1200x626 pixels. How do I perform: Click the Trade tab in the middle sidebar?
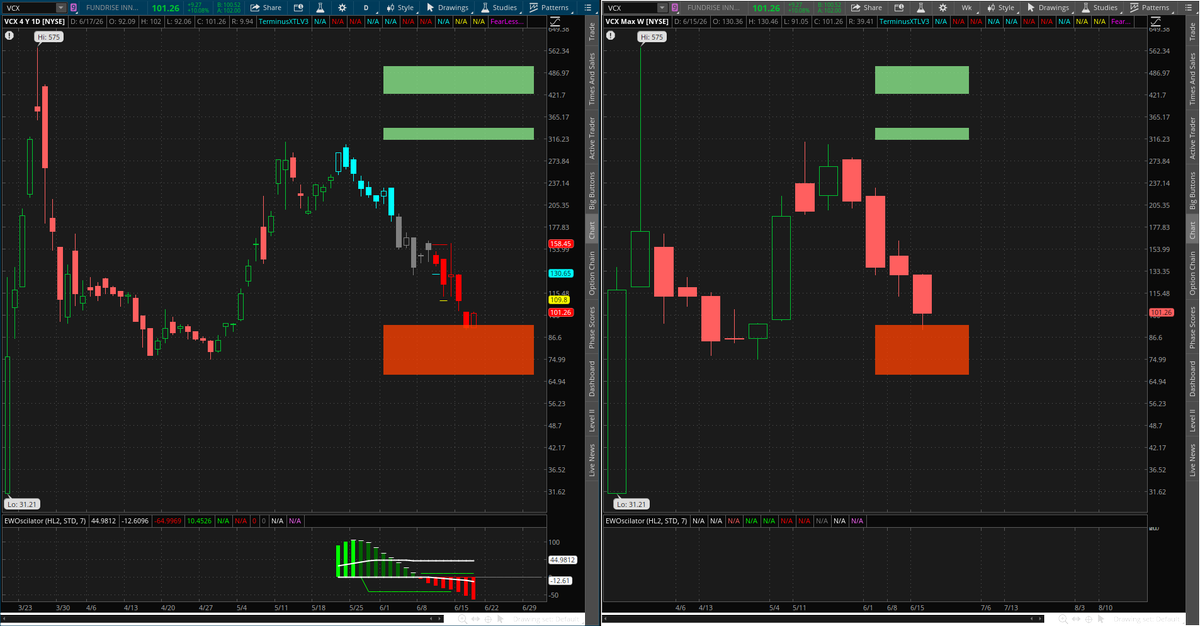click(592, 32)
